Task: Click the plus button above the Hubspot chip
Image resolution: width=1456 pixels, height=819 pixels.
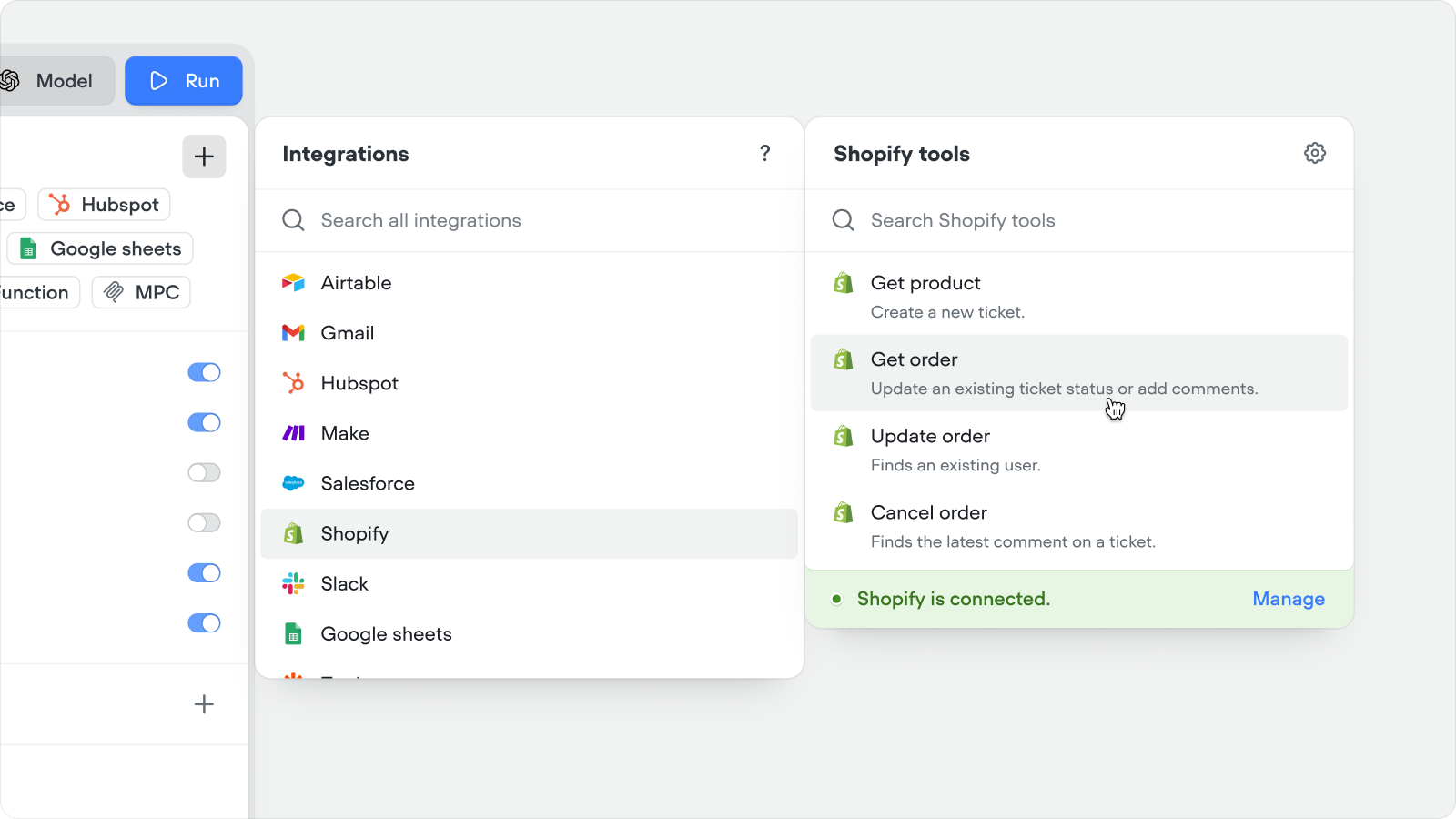Action: click(204, 157)
